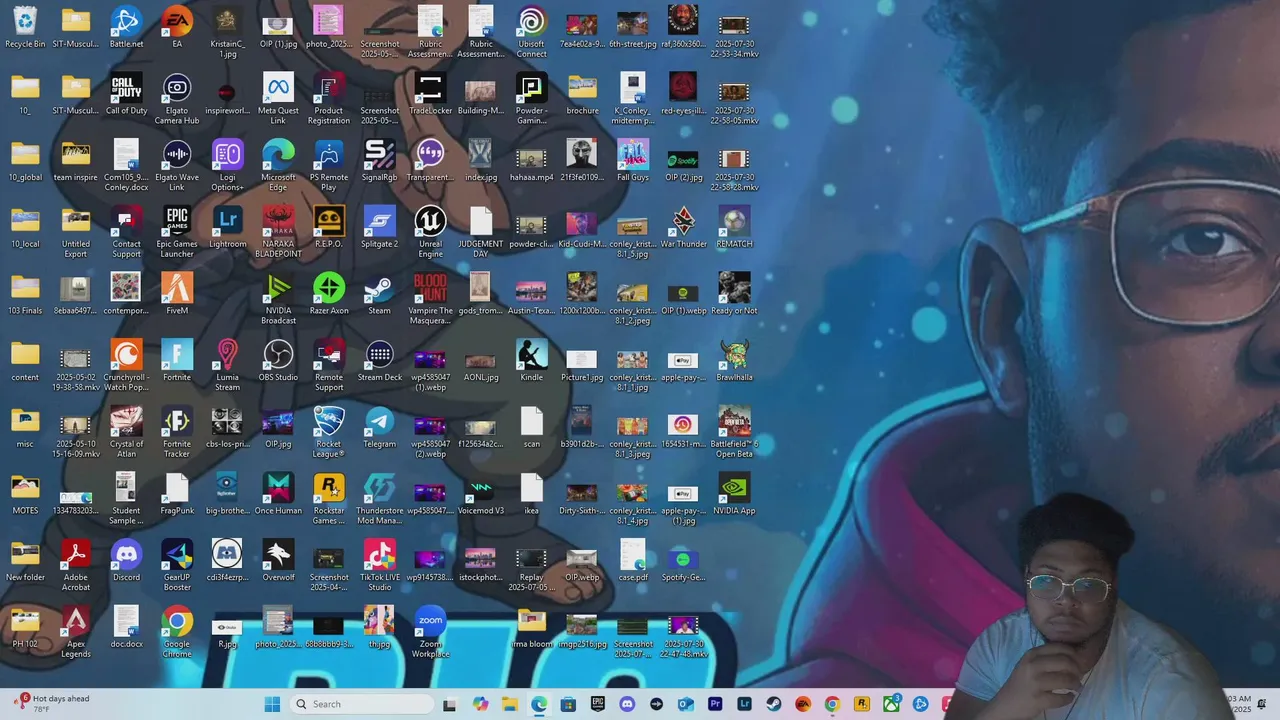1280x720 pixels.
Task: Open the 'New folder' desktop folder
Action: click(25, 560)
